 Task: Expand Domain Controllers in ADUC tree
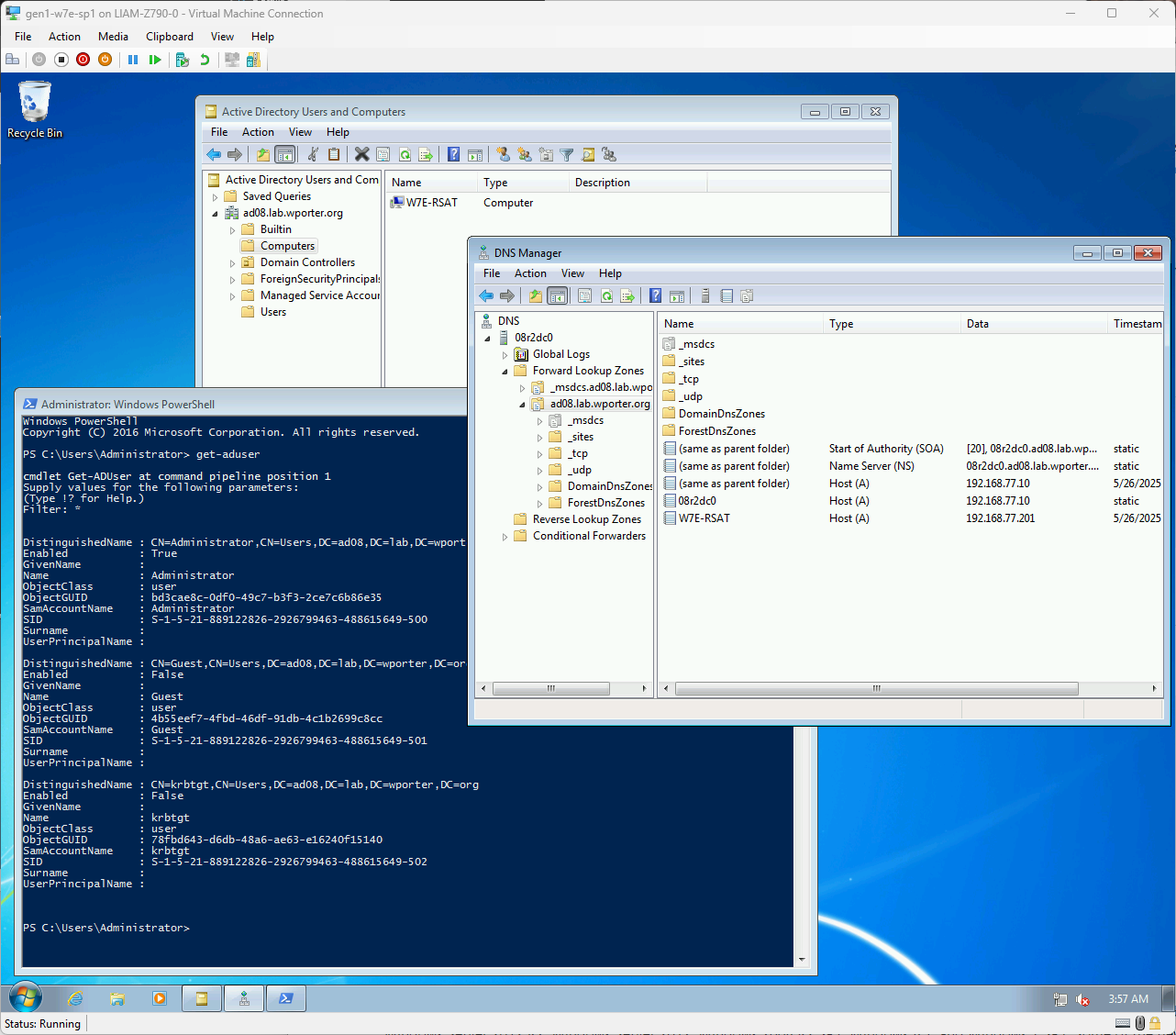[x=232, y=263]
